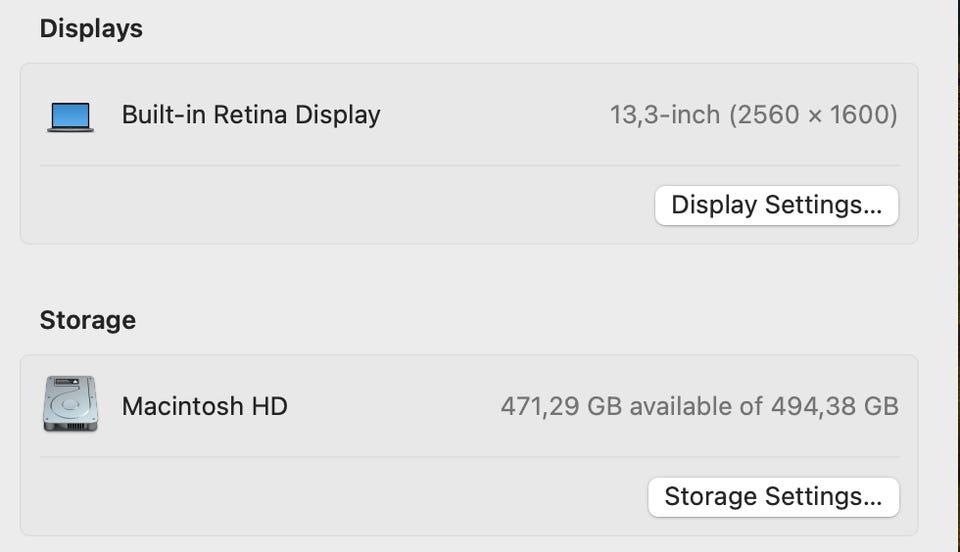Click the Storage section heading

point(88,320)
